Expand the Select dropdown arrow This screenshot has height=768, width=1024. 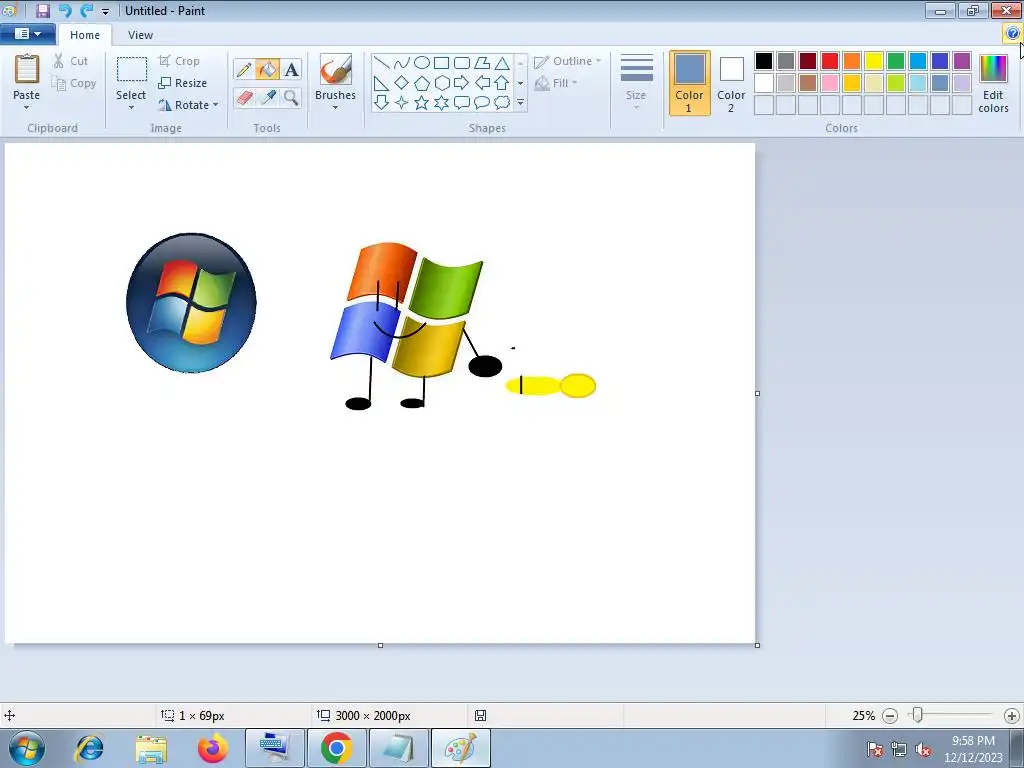[x=131, y=108]
